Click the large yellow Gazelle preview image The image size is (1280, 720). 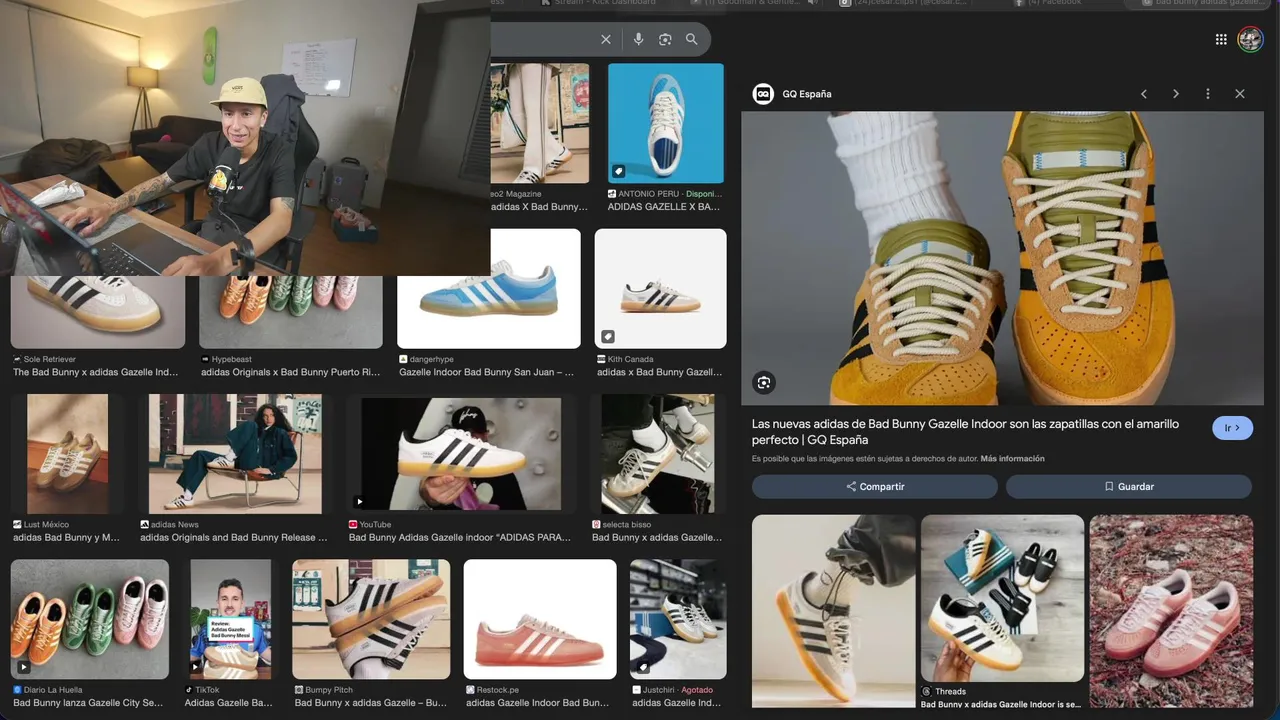[1002, 258]
